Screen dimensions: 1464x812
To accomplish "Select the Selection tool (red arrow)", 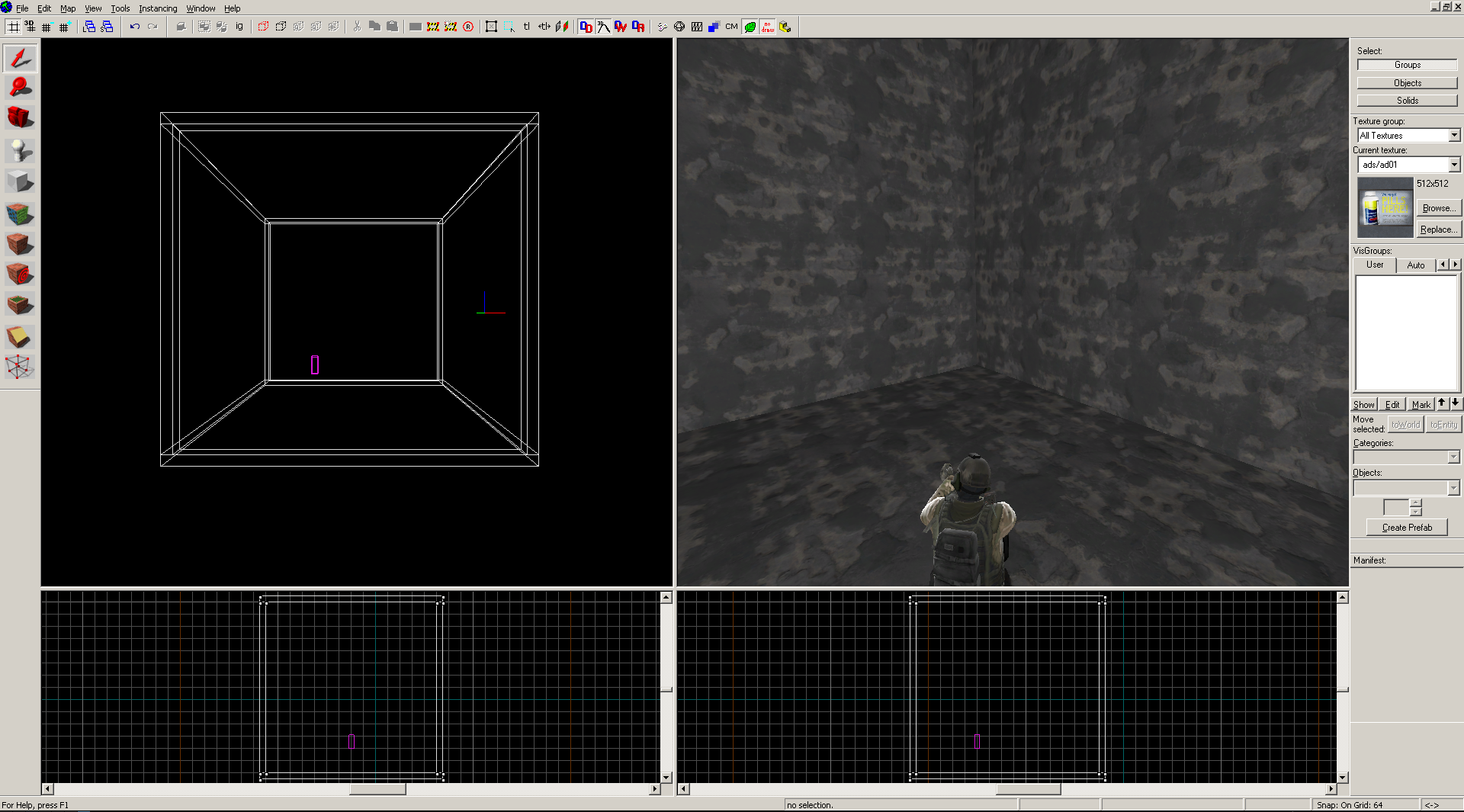I will [x=20, y=58].
